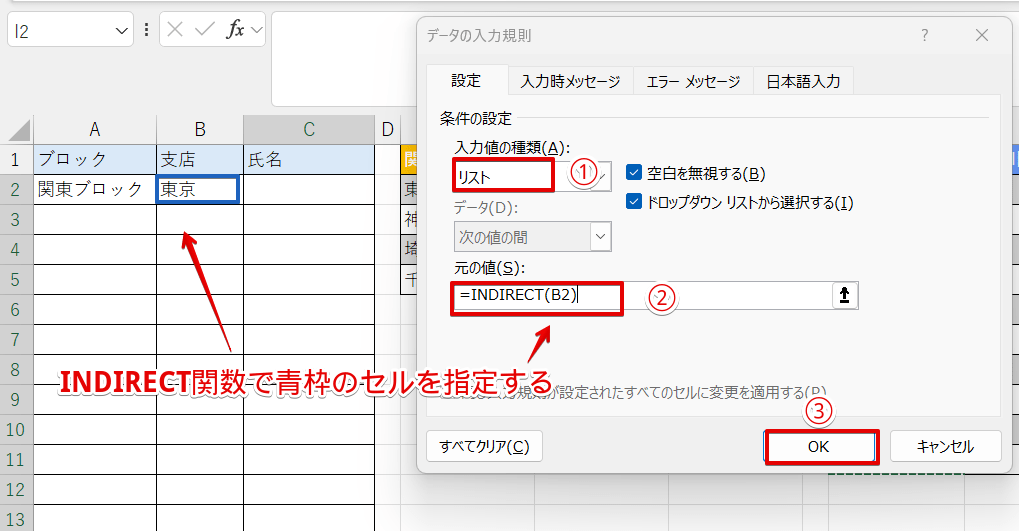Screen dimensions: 1019x531
Task: Switch to the 入力時メッセージ tab
Action: [x=570, y=81]
